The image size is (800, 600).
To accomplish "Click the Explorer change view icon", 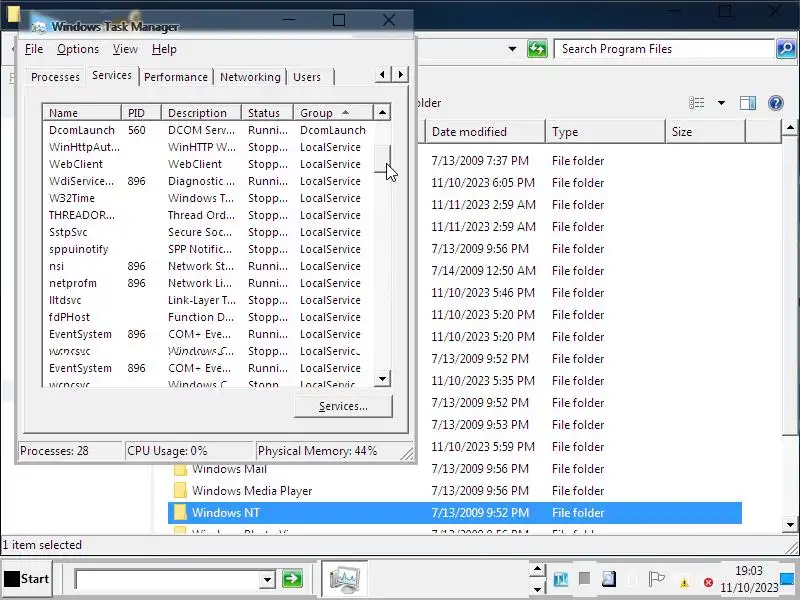I will [x=696, y=103].
